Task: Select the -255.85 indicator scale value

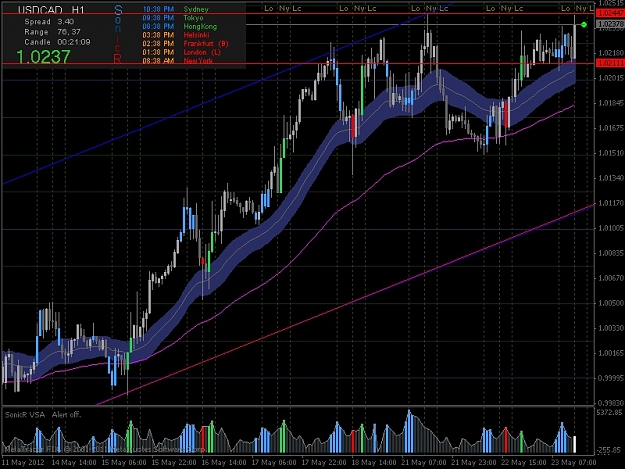Action: pyautogui.click(x=609, y=450)
